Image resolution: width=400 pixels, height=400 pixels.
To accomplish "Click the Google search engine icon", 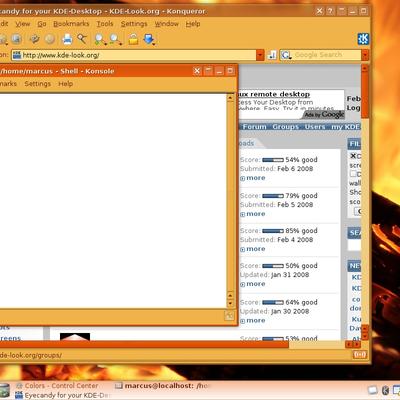I will pos(286,55).
